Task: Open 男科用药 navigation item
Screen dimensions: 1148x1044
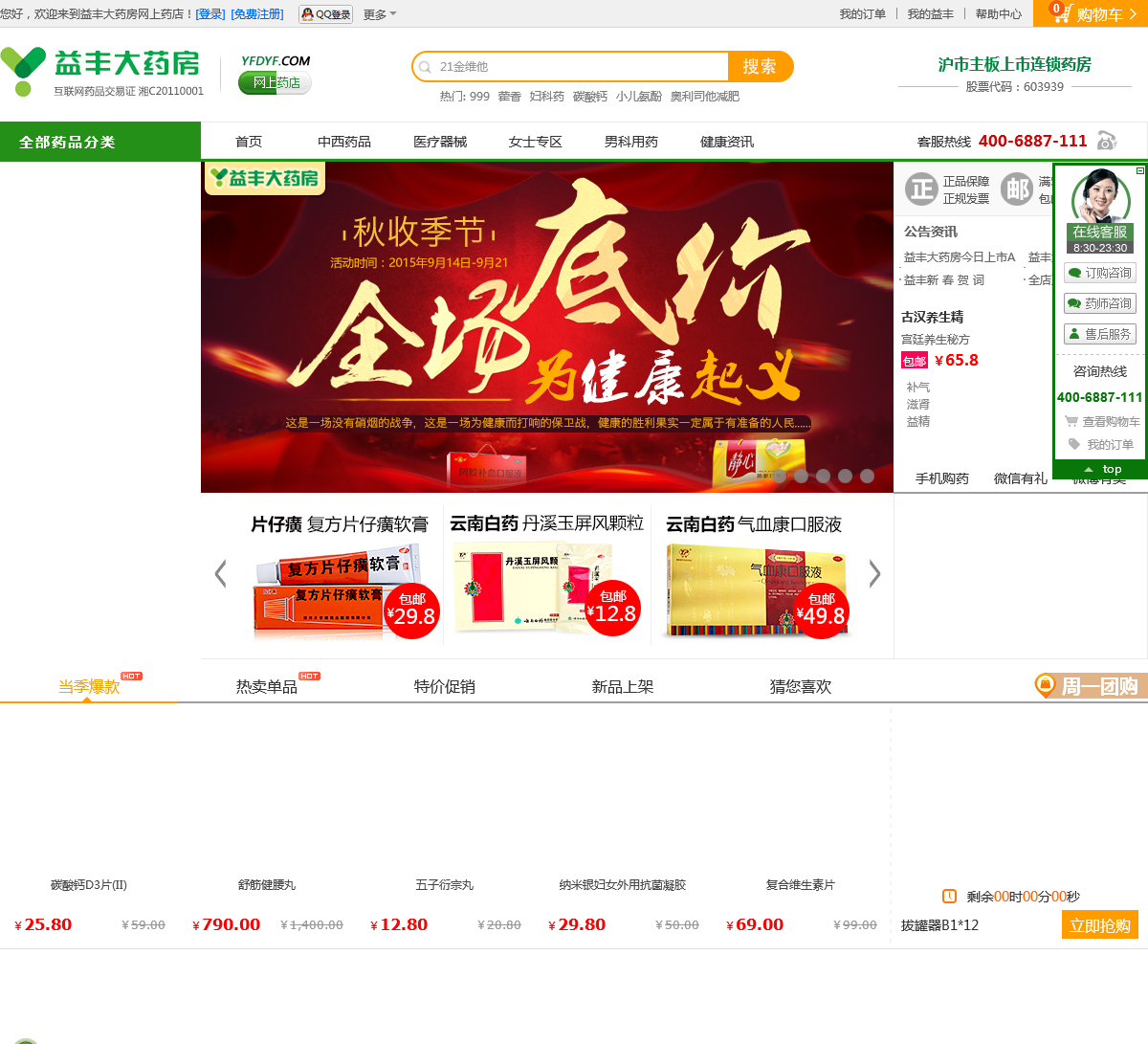Action: [x=631, y=142]
